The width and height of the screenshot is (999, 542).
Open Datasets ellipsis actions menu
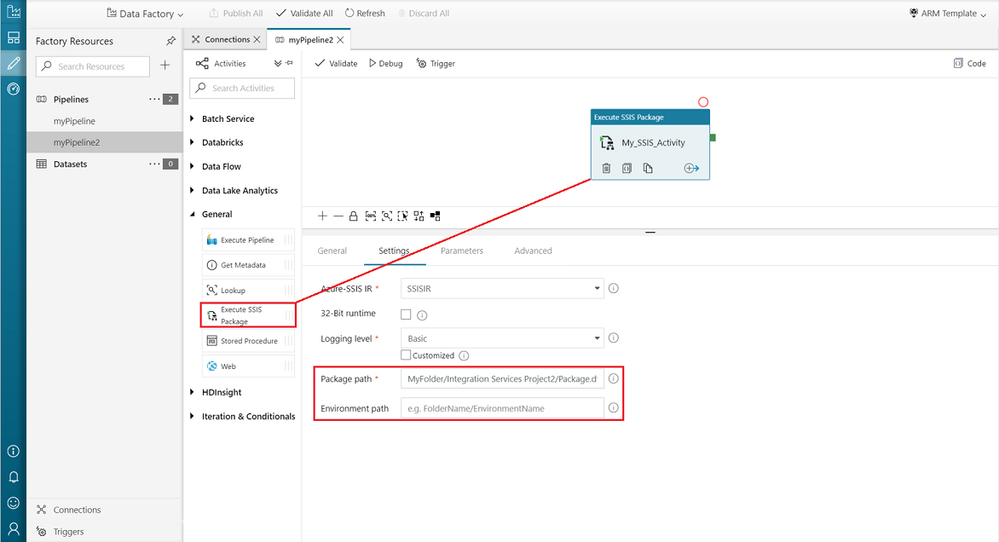click(x=154, y=164)
